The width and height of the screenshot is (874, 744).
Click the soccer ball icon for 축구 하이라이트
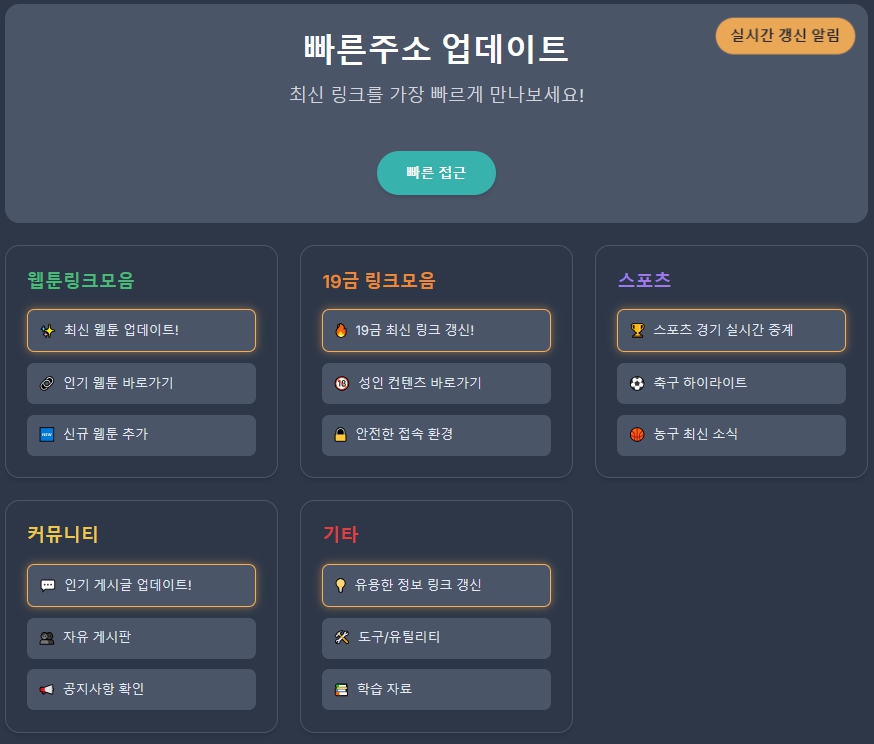coord(637,383)
